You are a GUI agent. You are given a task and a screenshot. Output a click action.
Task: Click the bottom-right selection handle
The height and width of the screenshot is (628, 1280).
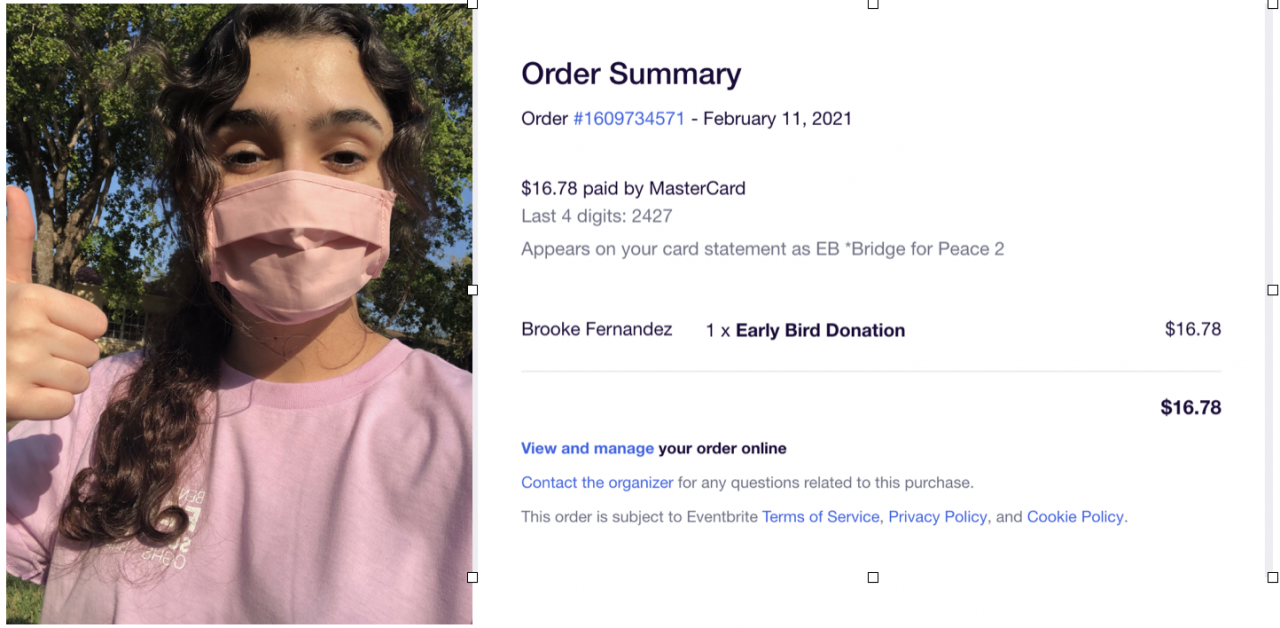(1273, 577)
